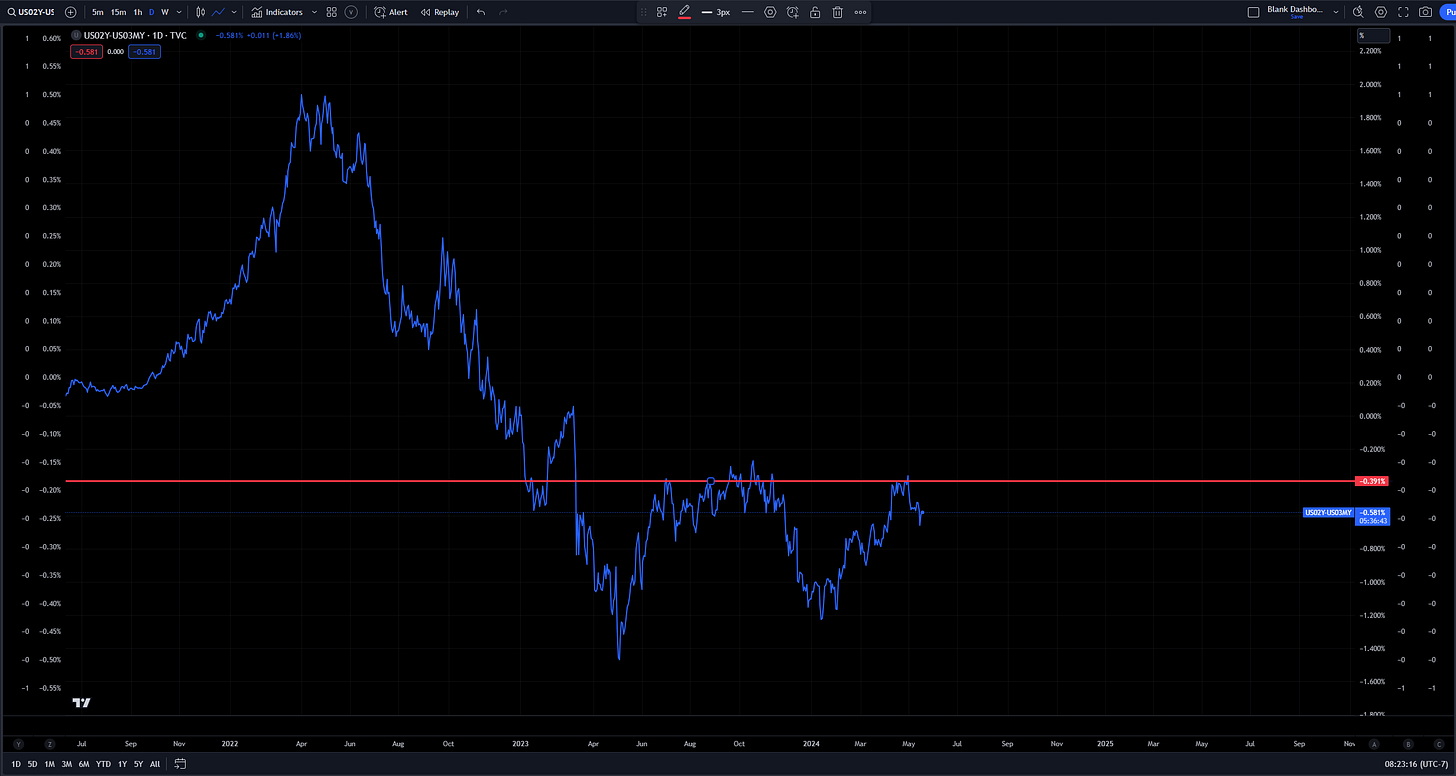Select the All date range

(154, 764)
